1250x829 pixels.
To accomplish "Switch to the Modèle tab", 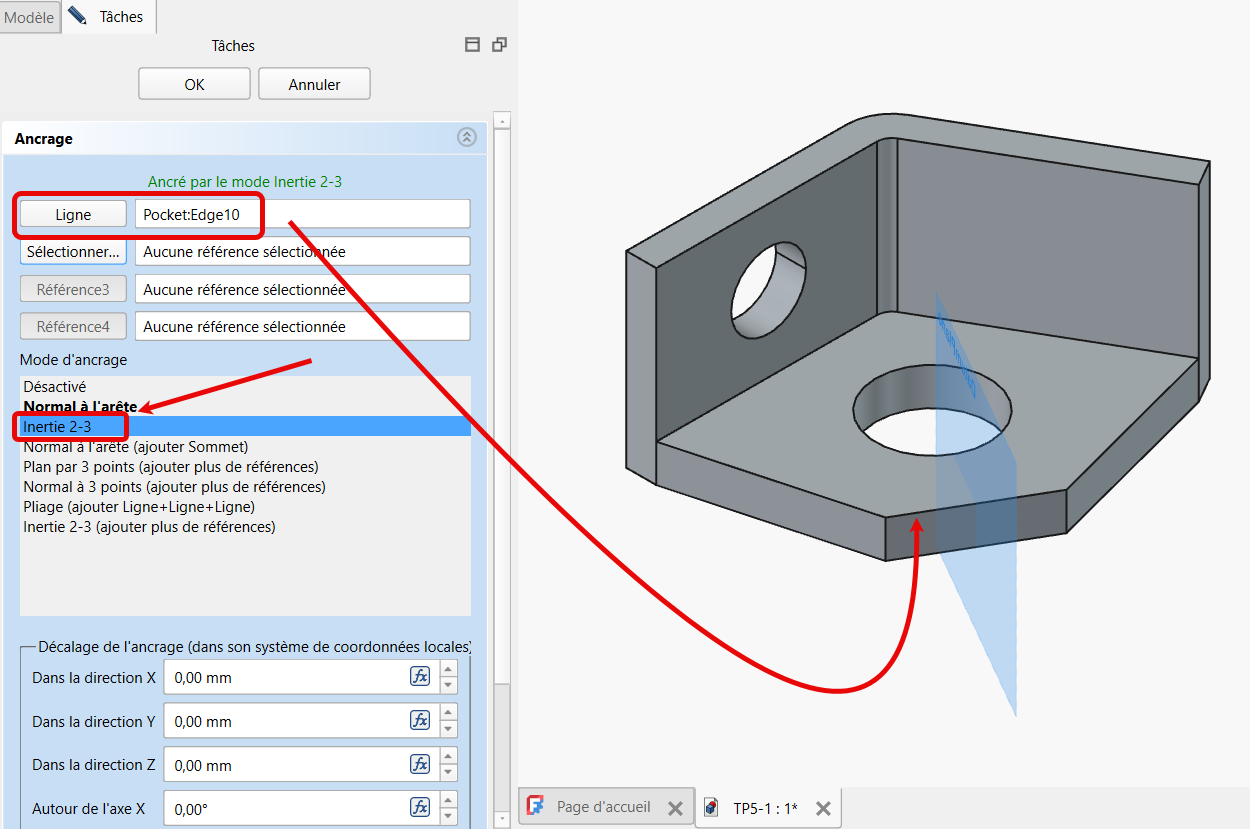I will pyautogui.click(x=29, y=17).
